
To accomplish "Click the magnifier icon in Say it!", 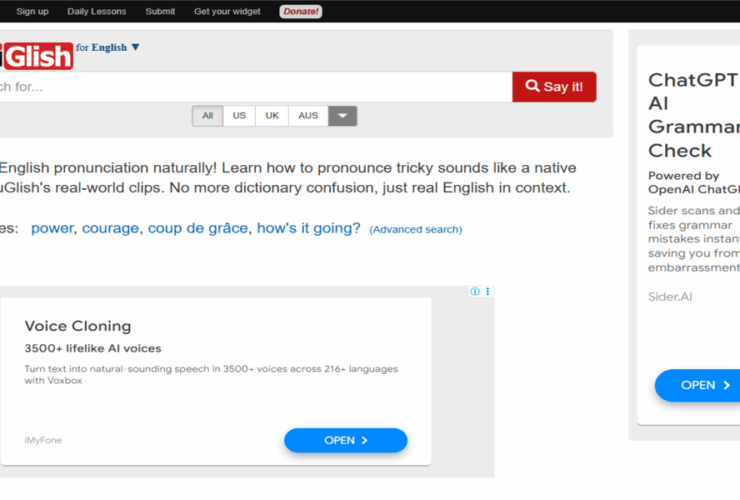I will pyautogui.click(x=532, y=86).
